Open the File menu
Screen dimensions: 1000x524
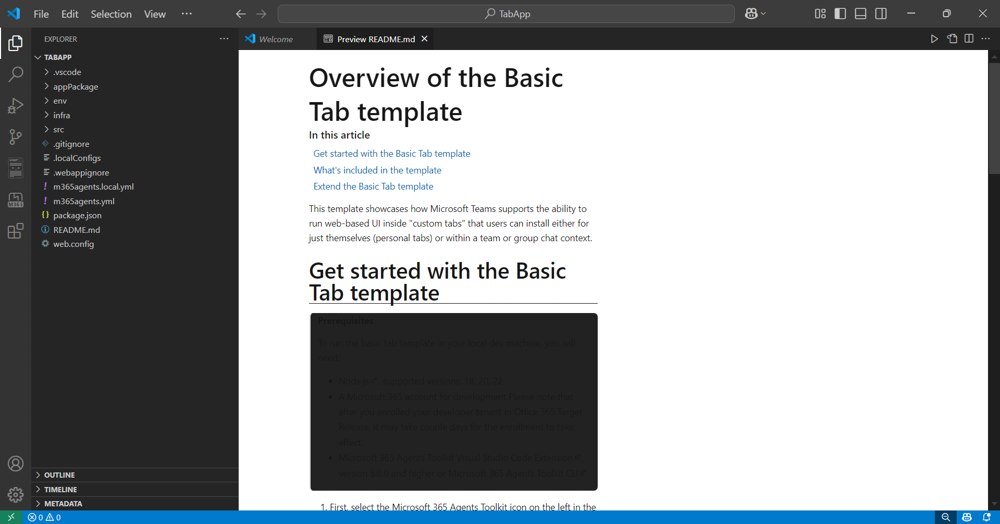pyautogui.click(x=41, y=13)
